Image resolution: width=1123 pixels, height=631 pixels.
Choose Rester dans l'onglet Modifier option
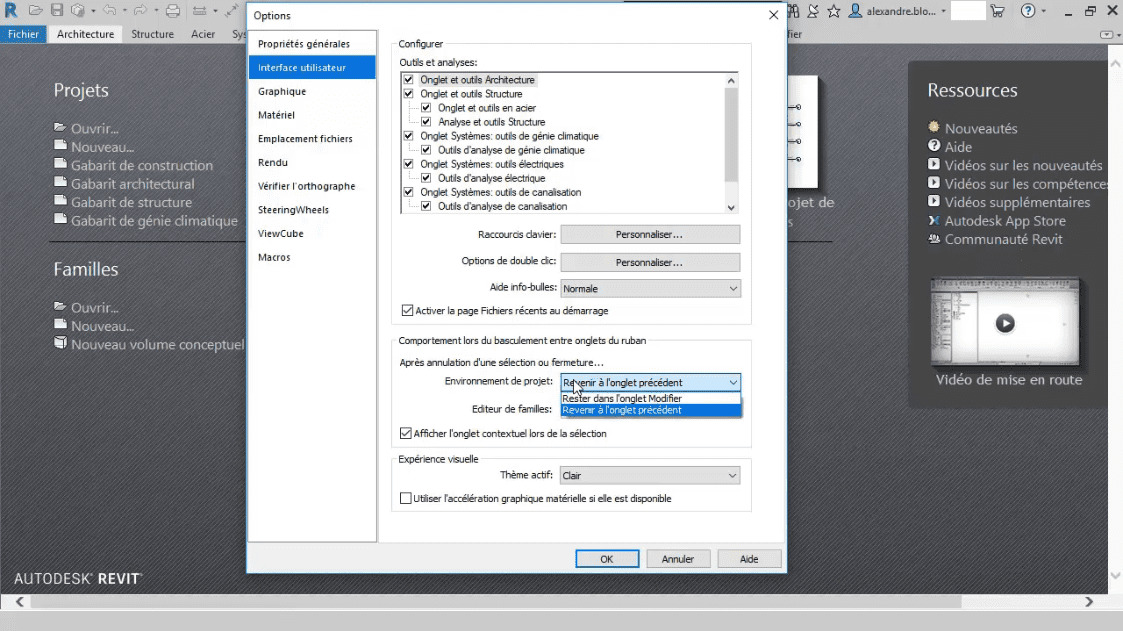click(x=622, y=398)
